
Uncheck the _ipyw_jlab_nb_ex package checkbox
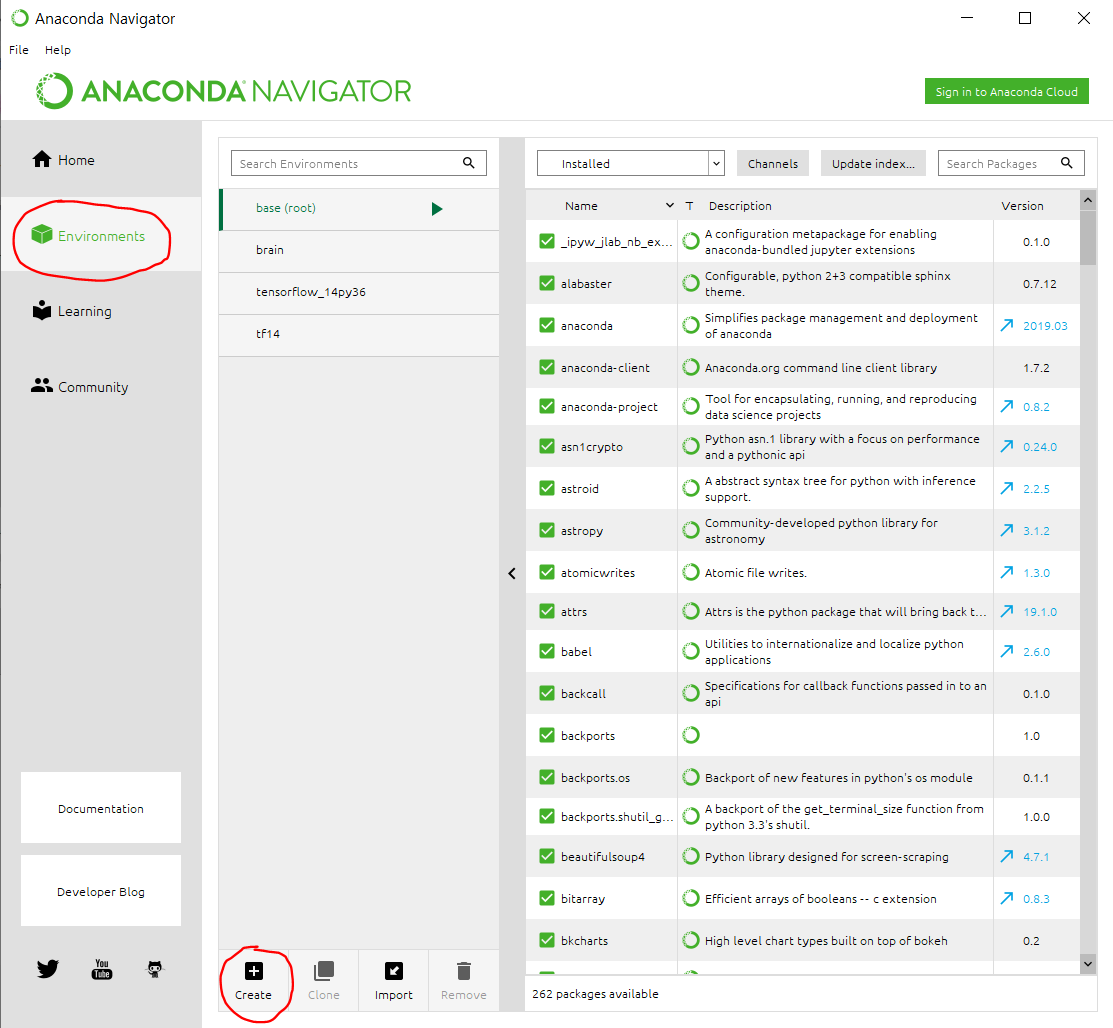tap(547, 241)
